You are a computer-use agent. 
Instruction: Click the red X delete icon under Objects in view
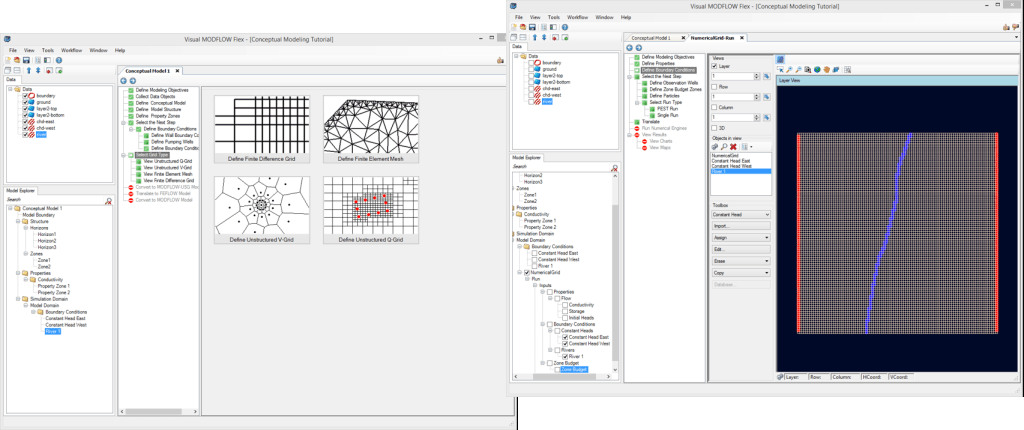(x=732, y=146)
